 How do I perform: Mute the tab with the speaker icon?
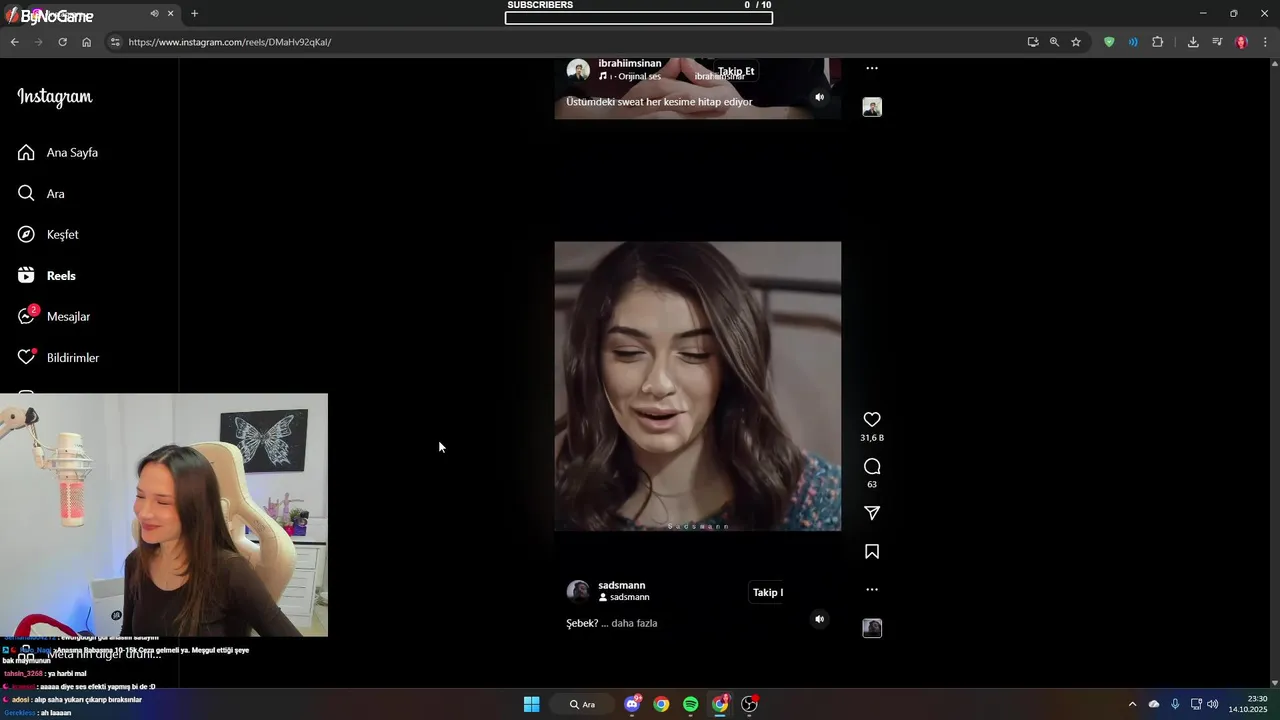click(154, 13)
